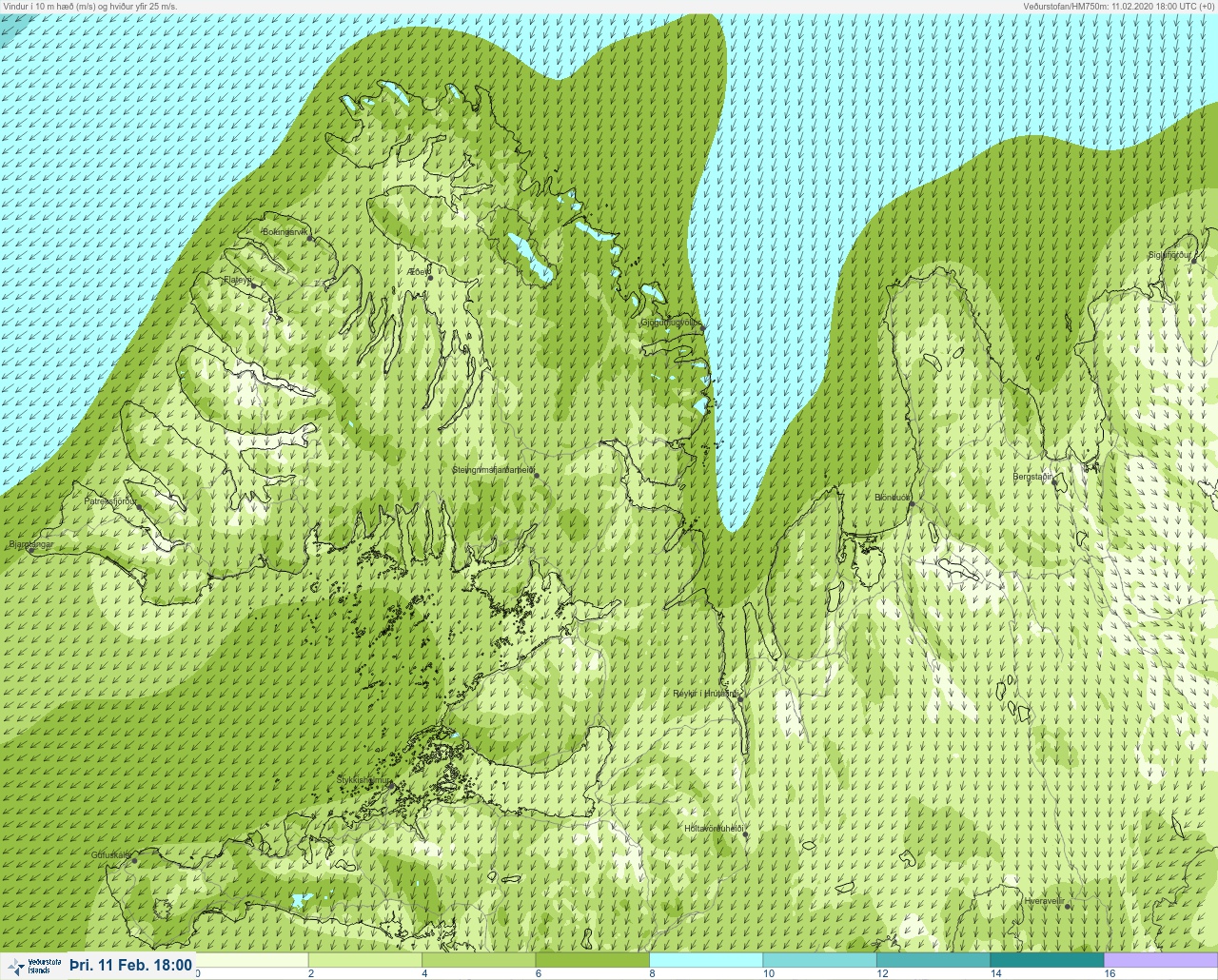Select the 6–8 m/s dark green legend swatch
1218x980 pixels.
click(x=593, y=960)
